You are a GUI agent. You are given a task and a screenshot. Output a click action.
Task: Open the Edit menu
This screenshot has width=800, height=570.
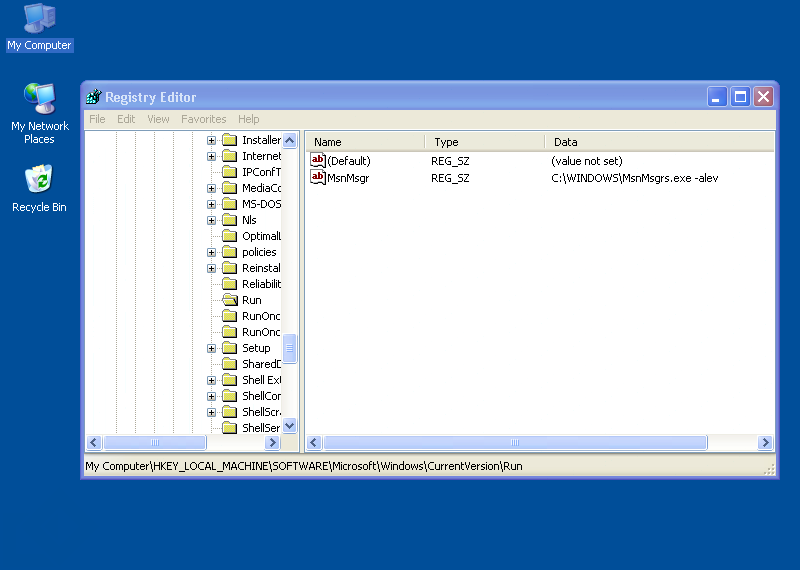point(126,119)
